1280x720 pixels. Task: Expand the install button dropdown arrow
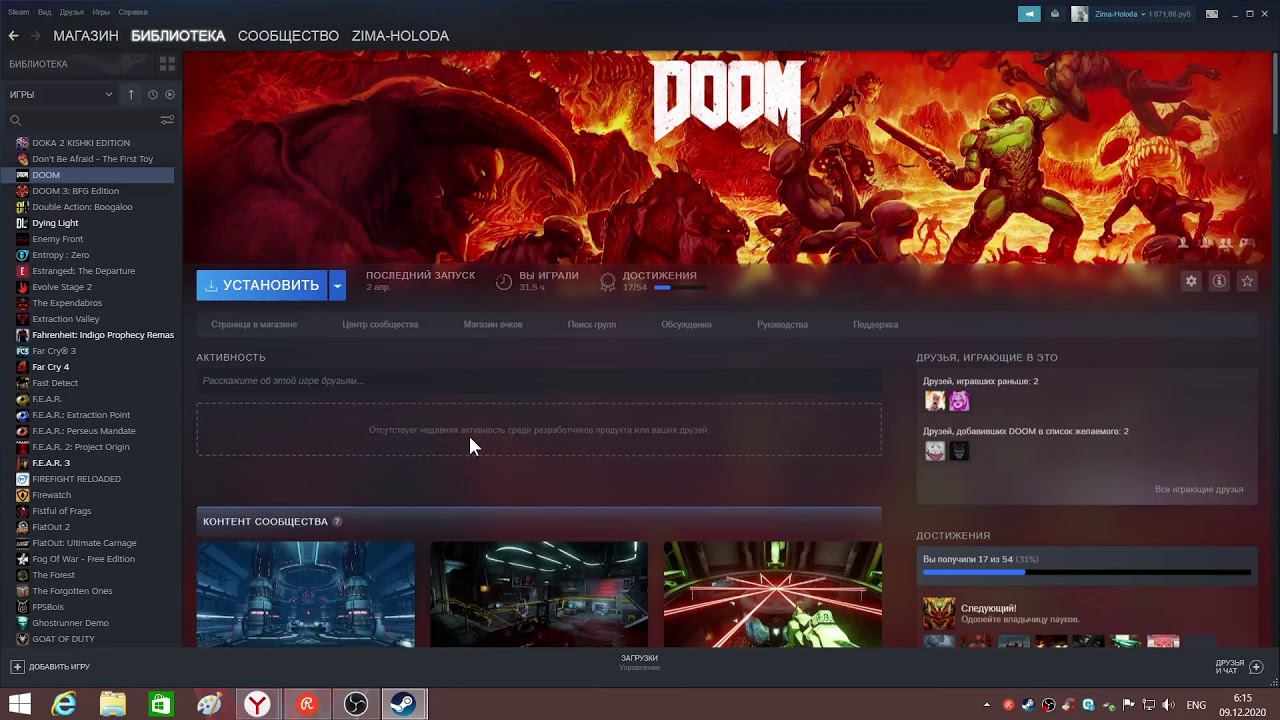(x=338, y=285)
